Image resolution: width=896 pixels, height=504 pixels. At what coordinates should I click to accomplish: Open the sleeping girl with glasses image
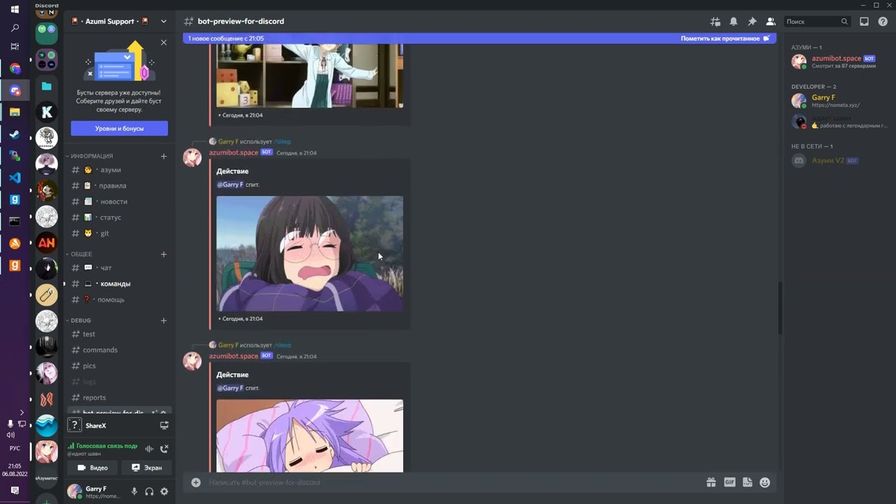pyautogui.click(x=310, y=254)
